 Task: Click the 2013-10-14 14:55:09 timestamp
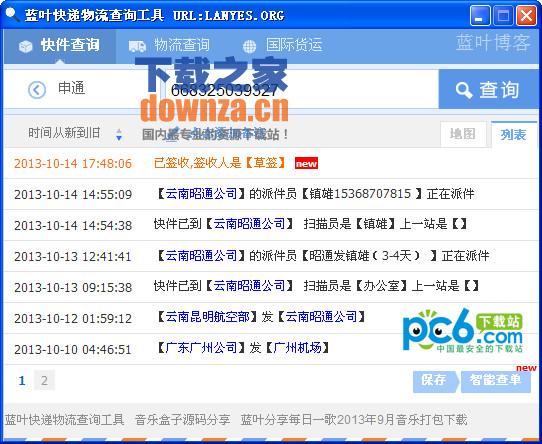coord(73,195)
